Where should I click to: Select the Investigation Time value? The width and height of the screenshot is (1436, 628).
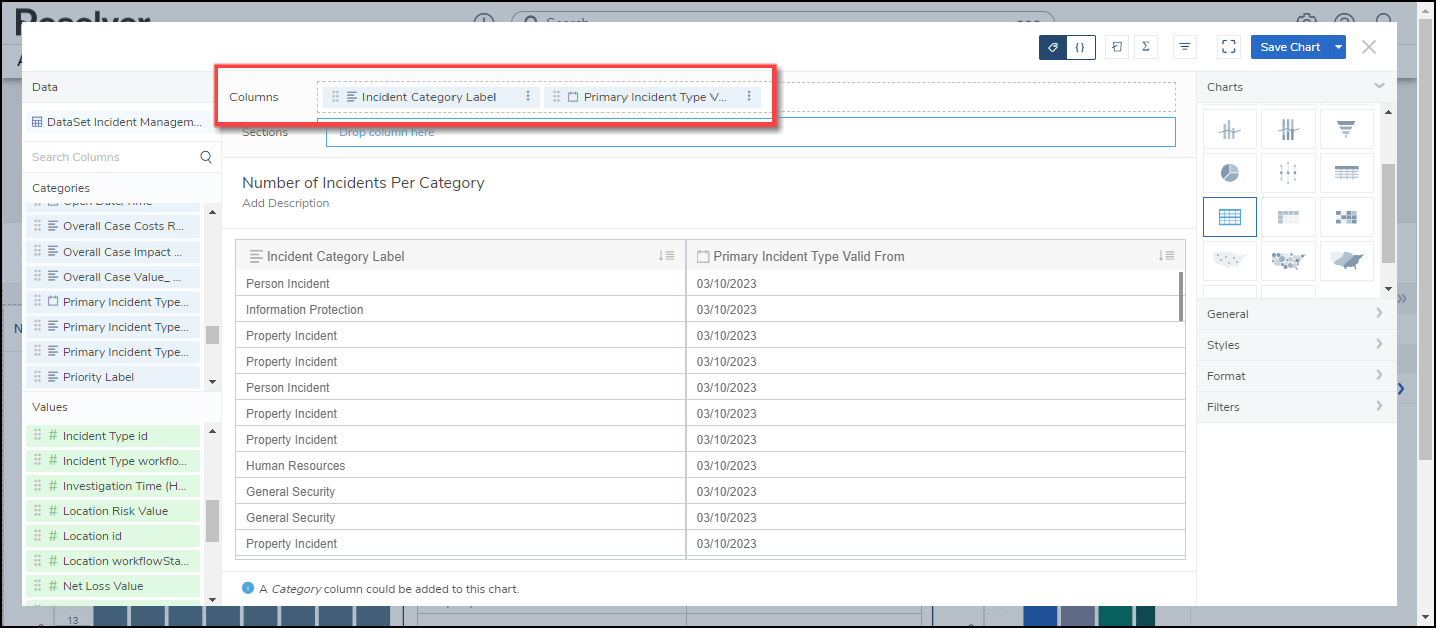tap(114, 486)
